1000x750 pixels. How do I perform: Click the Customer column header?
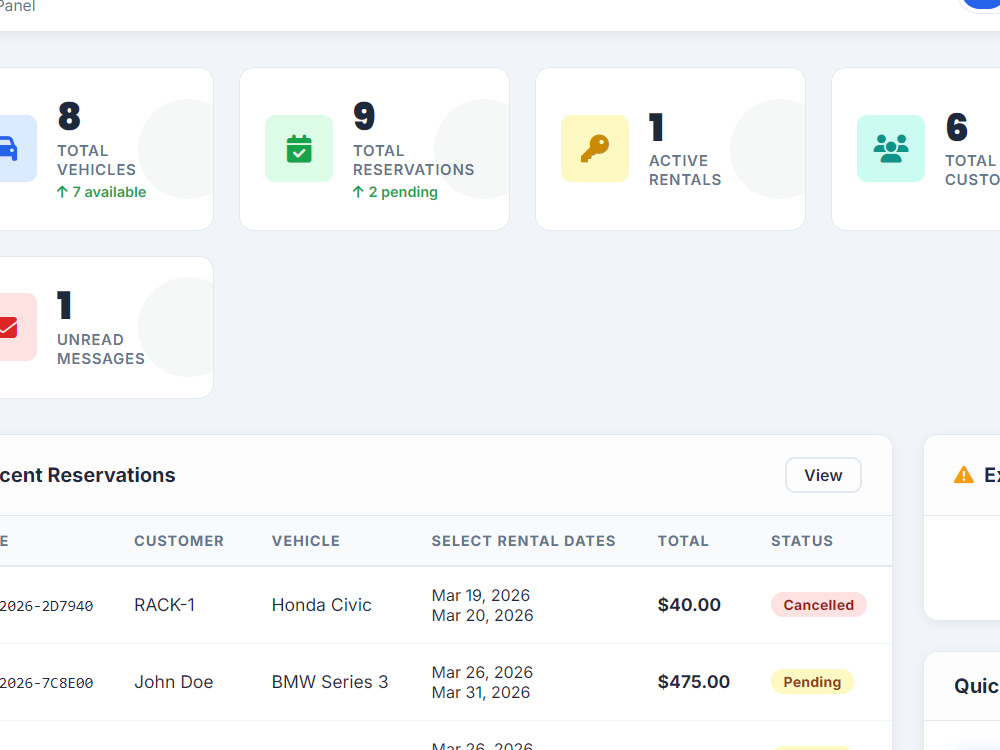(179, 541)
